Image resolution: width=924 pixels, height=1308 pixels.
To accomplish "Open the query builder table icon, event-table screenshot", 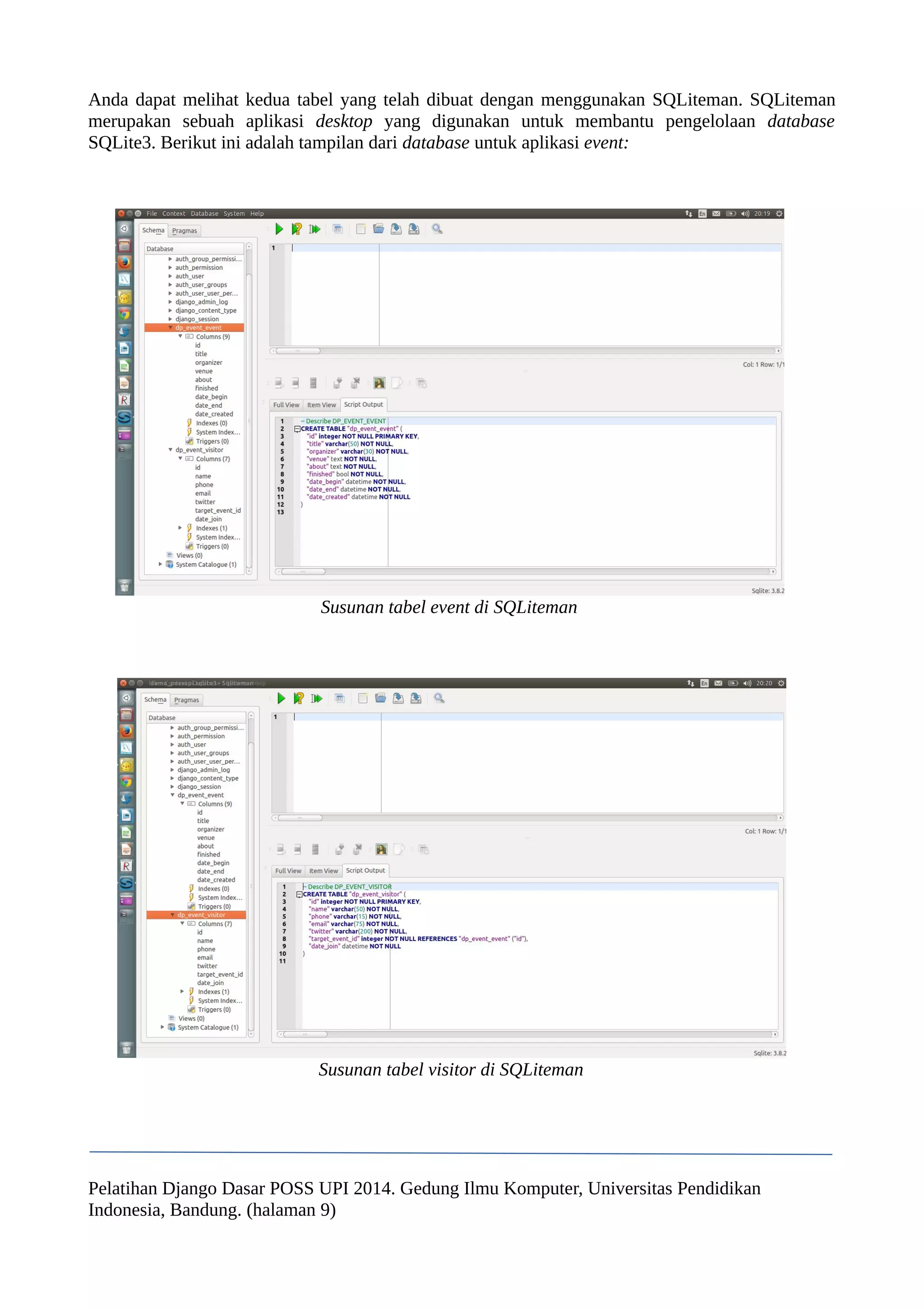I will tap(337, 229).
